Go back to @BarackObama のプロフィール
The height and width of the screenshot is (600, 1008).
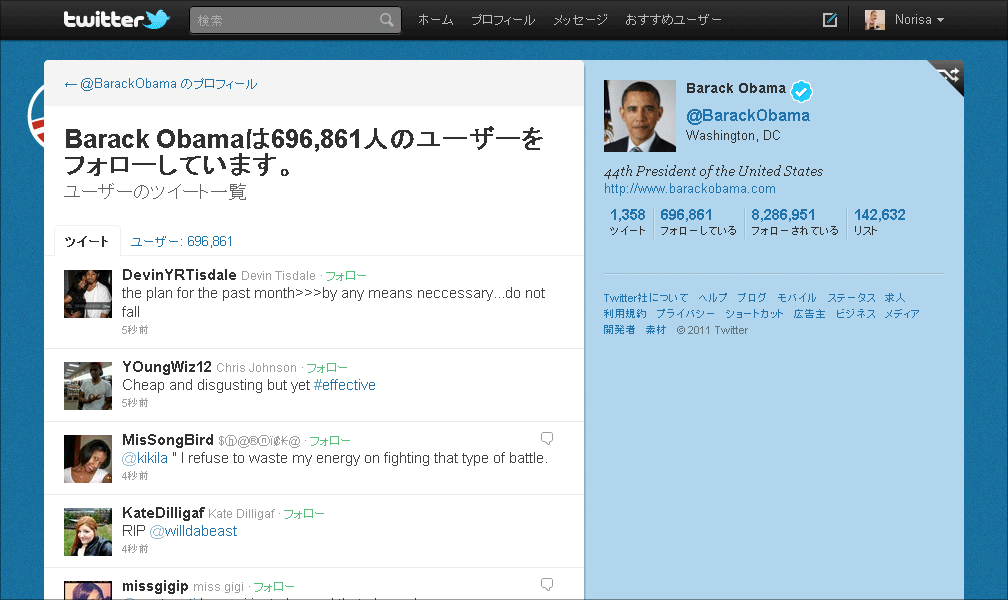[161, 84]
